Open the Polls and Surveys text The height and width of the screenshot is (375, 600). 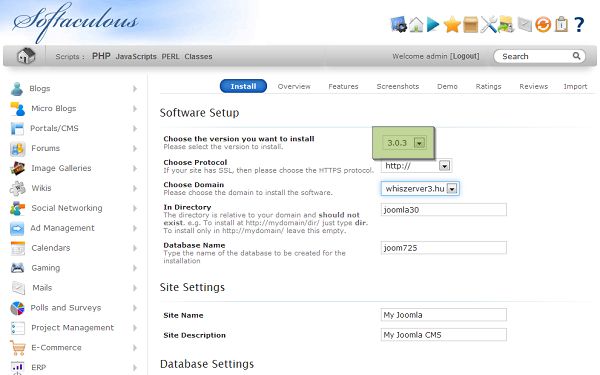tap(66, 308)
